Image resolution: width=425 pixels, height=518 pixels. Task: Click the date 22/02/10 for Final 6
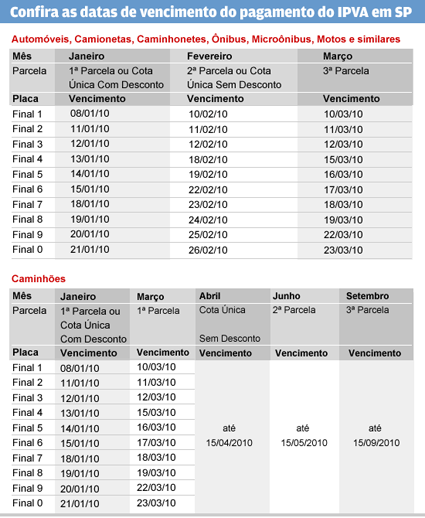point(208,190)
